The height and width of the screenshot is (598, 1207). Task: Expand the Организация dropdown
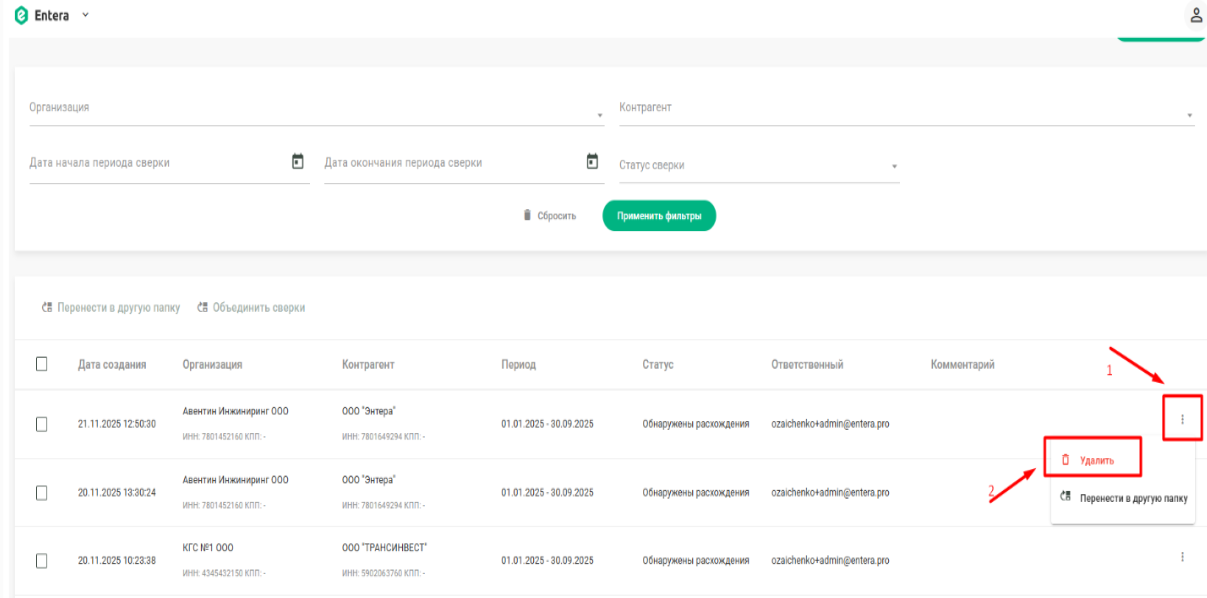(317, 108)
